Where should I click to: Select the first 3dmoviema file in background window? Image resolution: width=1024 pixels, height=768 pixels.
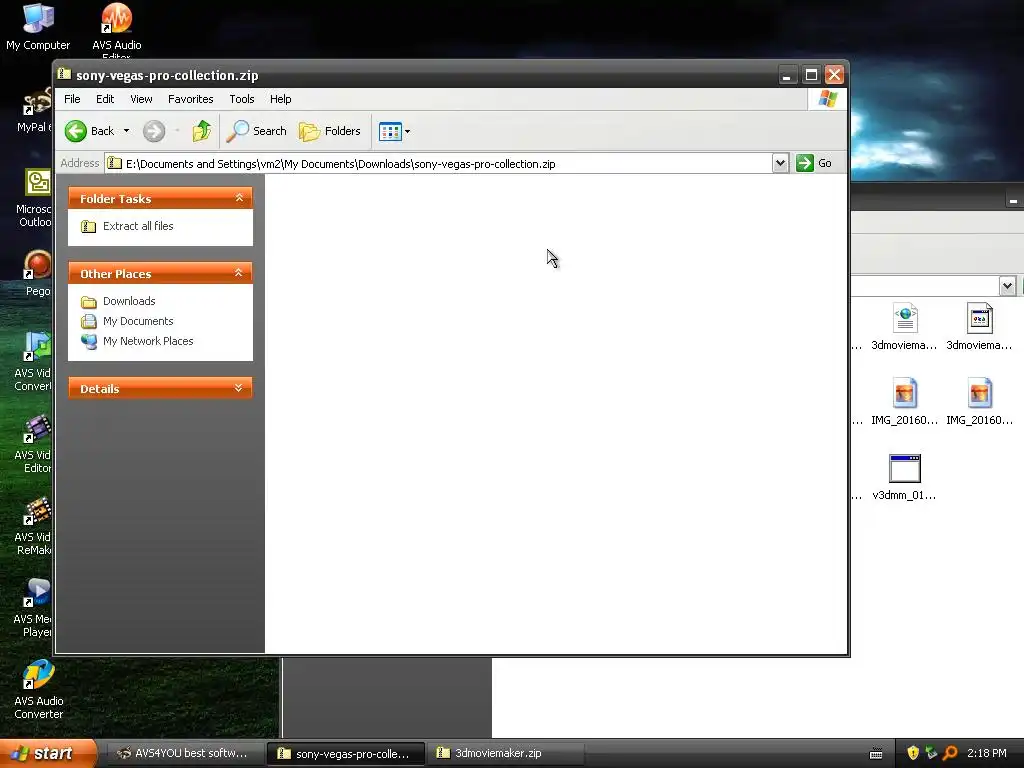904,327
